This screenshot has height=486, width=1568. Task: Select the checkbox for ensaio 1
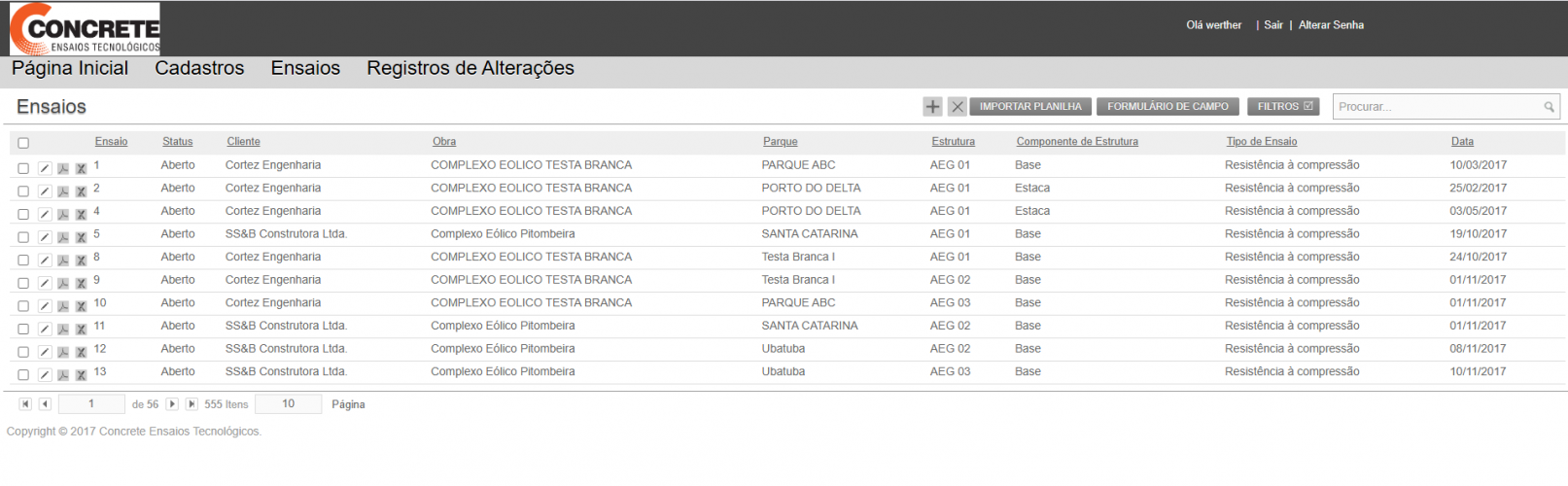23,168
